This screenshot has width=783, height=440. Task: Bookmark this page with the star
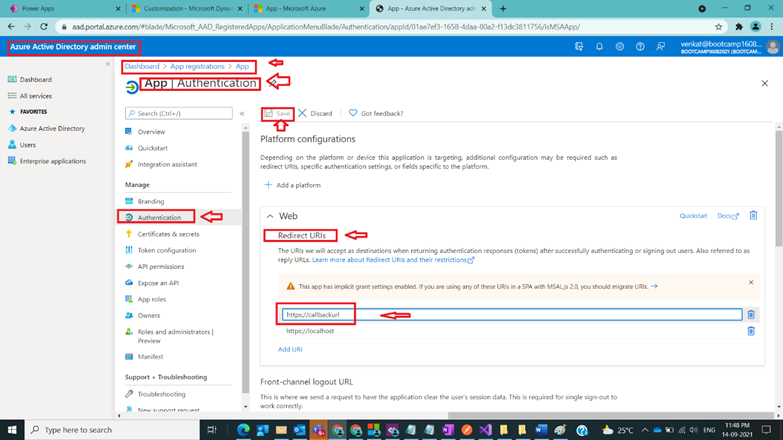[x=719, y=27]
